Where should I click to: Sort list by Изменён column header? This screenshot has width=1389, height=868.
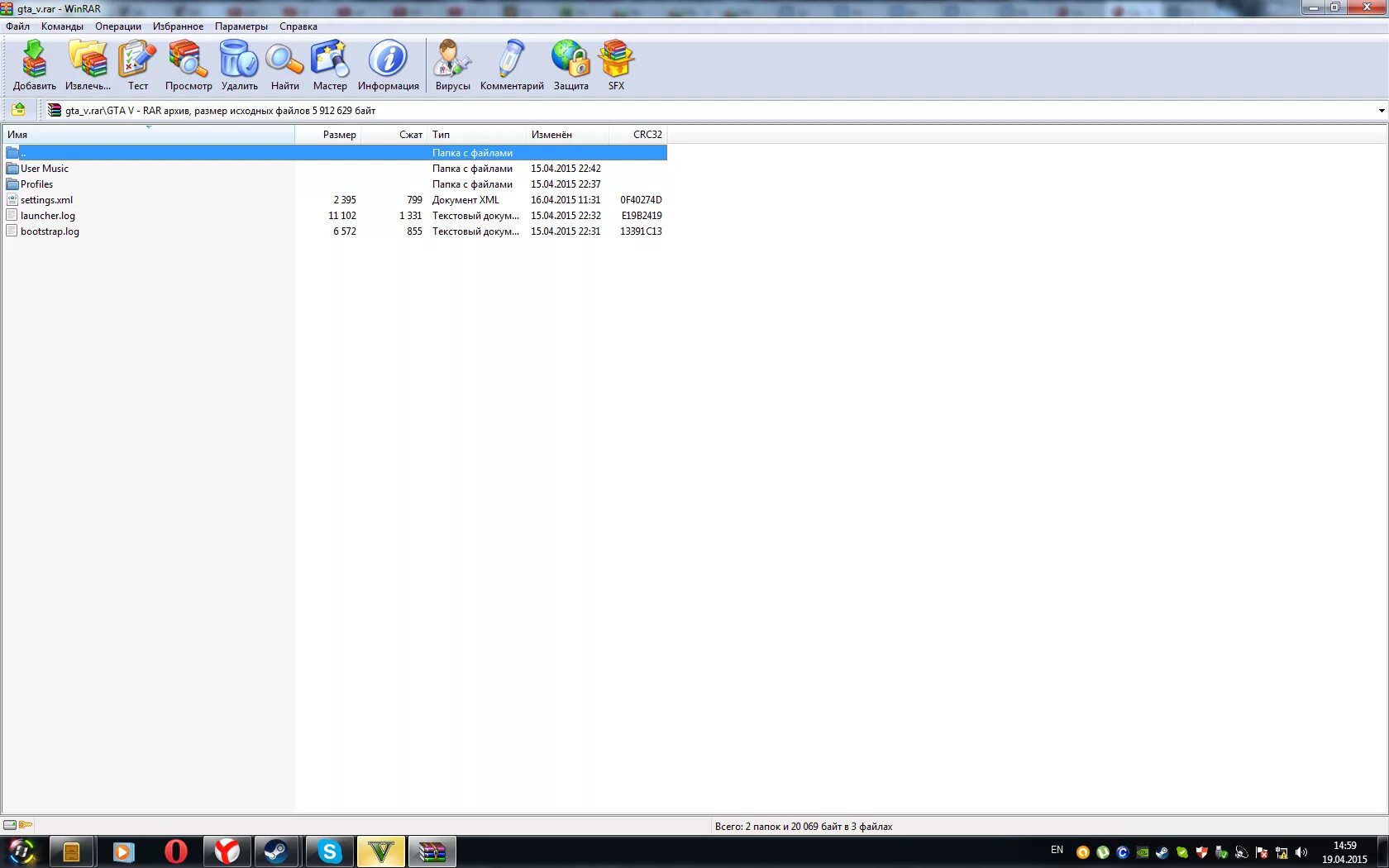567,135
